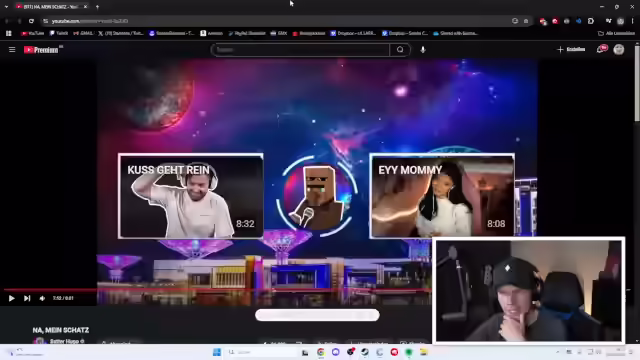Click the Erstellen create button
This screenshot has height=360, width=640.
571,49
